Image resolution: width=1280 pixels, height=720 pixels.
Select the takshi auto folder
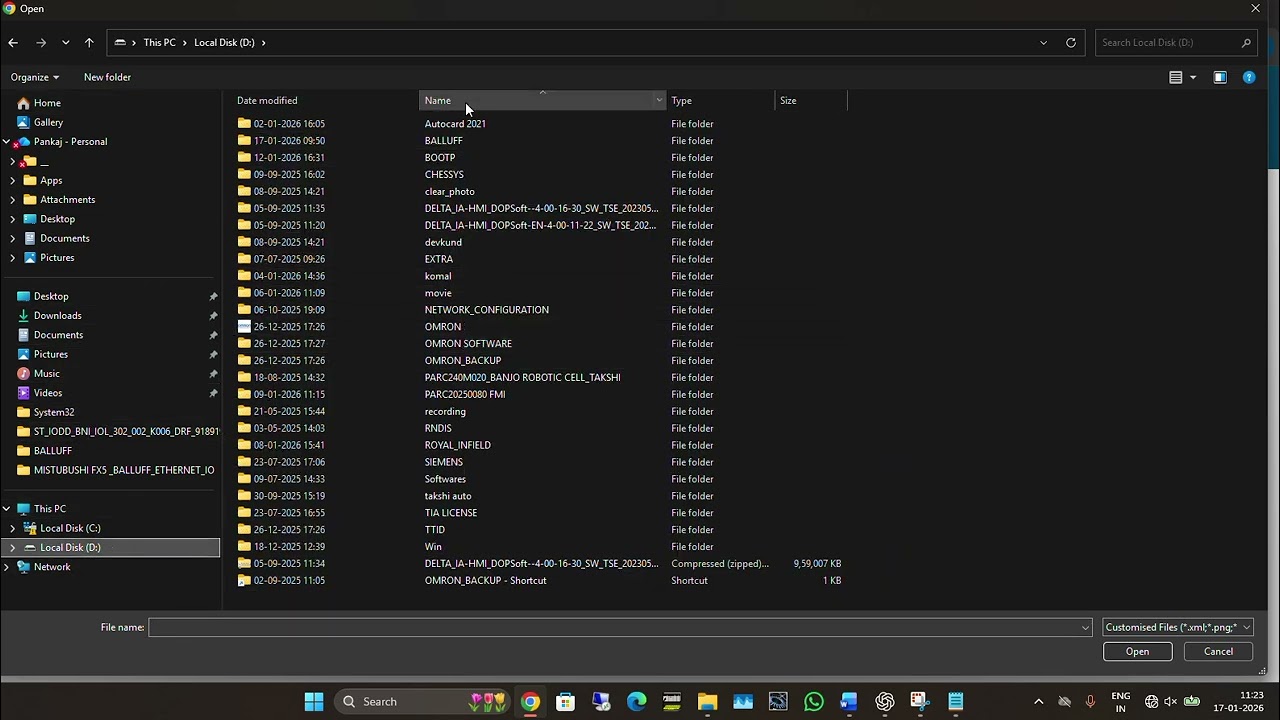pyautogui.click(x=447, y=496)
